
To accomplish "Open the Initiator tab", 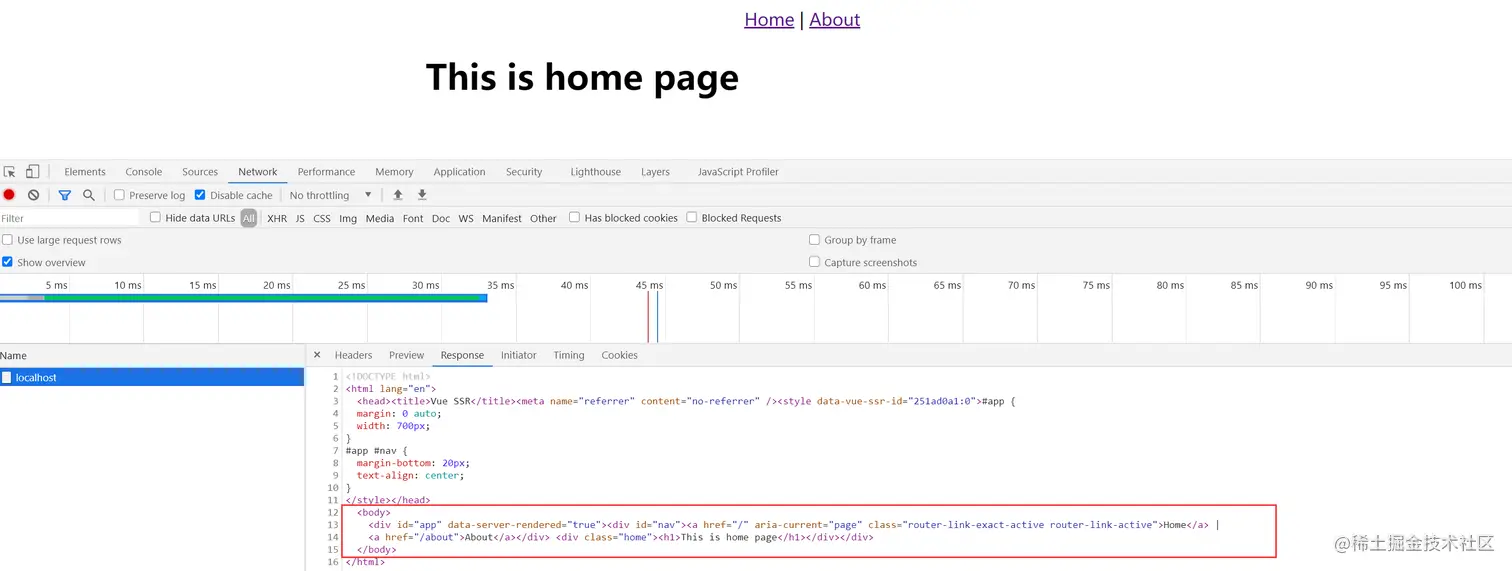I will click(518, 355).
